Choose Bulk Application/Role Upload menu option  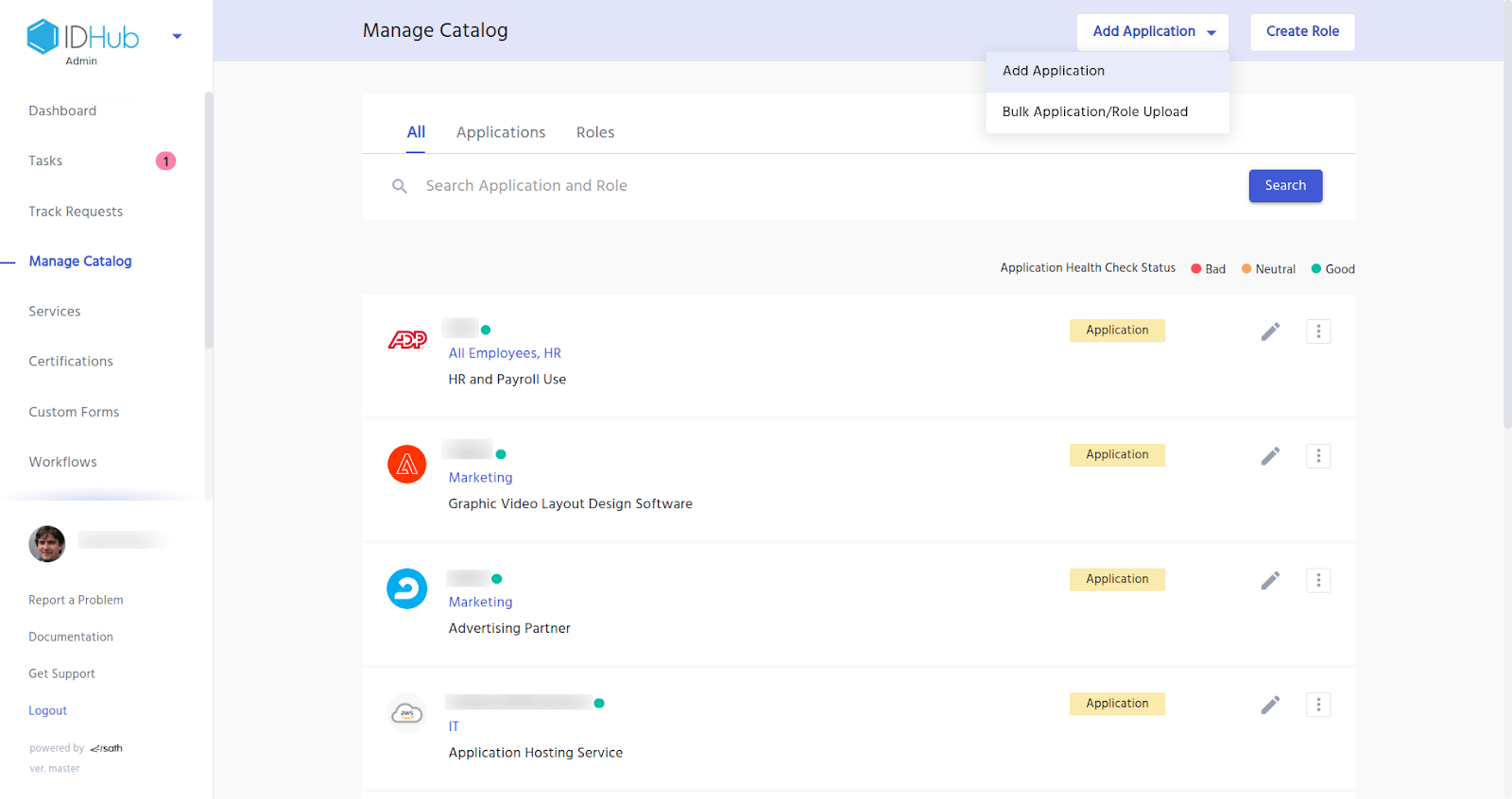[1094, 111]
